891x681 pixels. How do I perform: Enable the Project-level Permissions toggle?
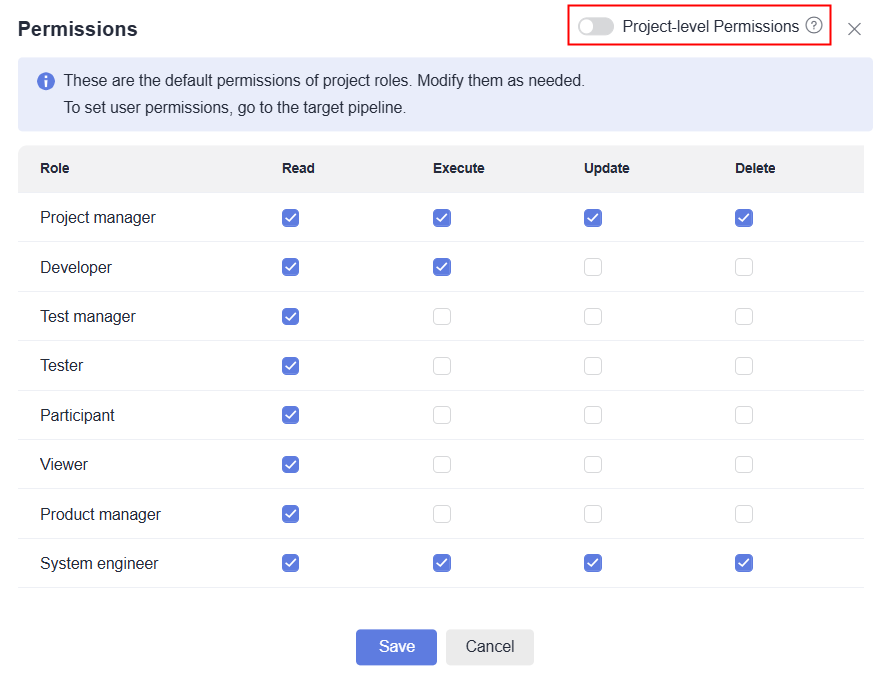[596, 27]
